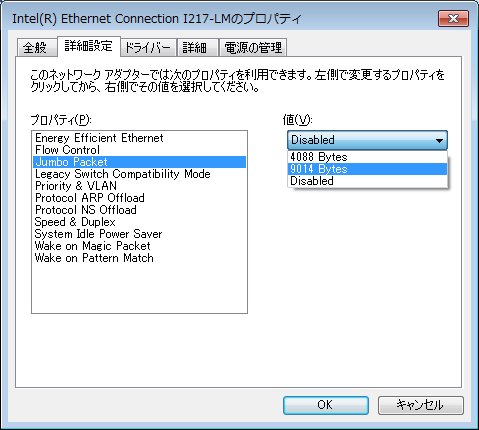Collapse the value dropdown via its arrow
The height and width of the screenshot is (430, 479).
point(439,140)
